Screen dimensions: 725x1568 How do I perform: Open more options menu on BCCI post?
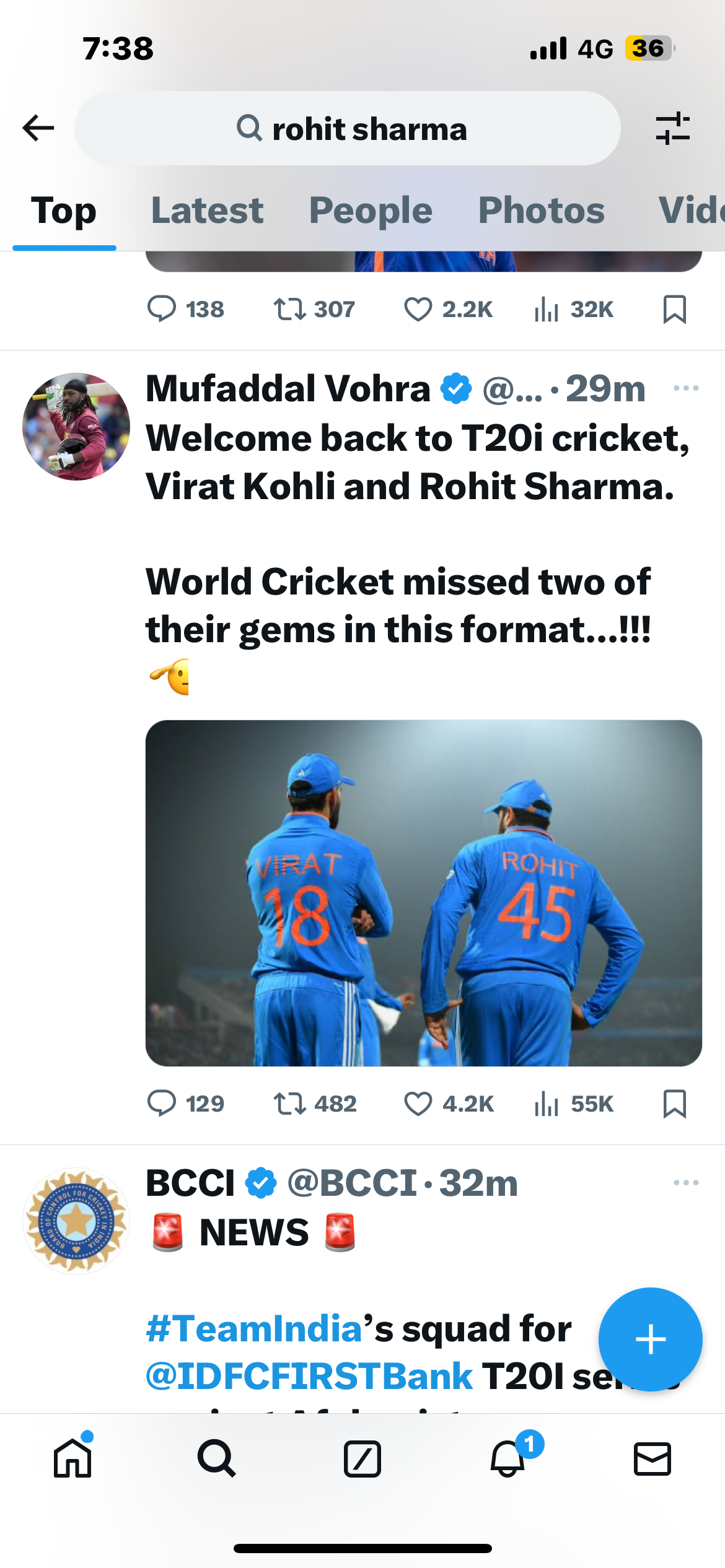685,1183
